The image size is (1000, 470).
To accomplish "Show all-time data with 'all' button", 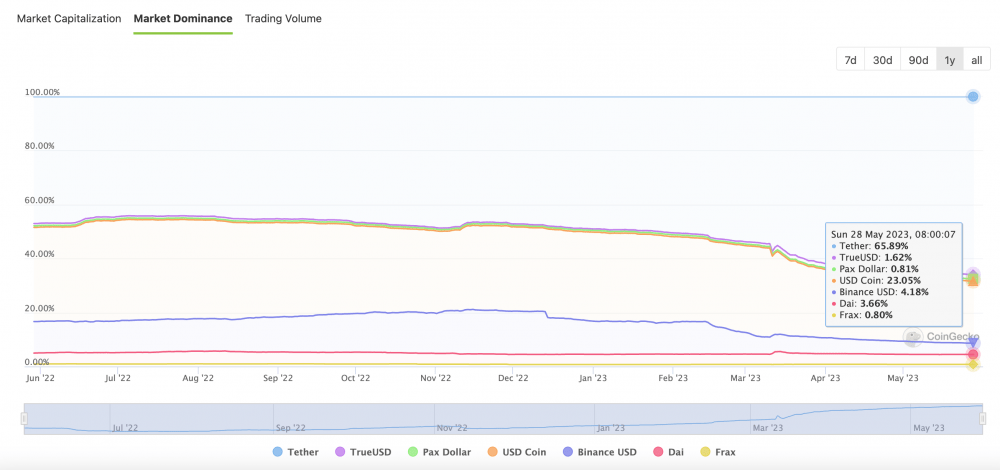I will [x=976, y=60].
